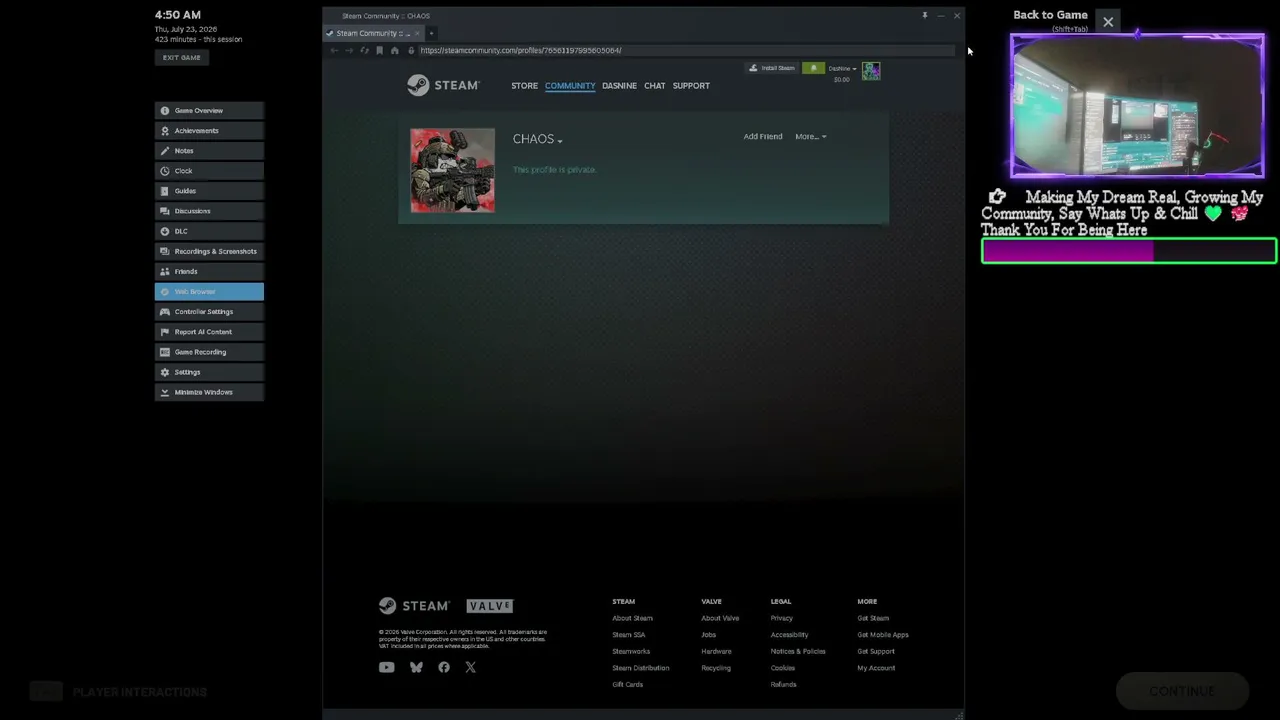This screenshot has width=1280, height=720.
Task: Open Notes in the overlay sidebar
Action: [x=209, y=151]
